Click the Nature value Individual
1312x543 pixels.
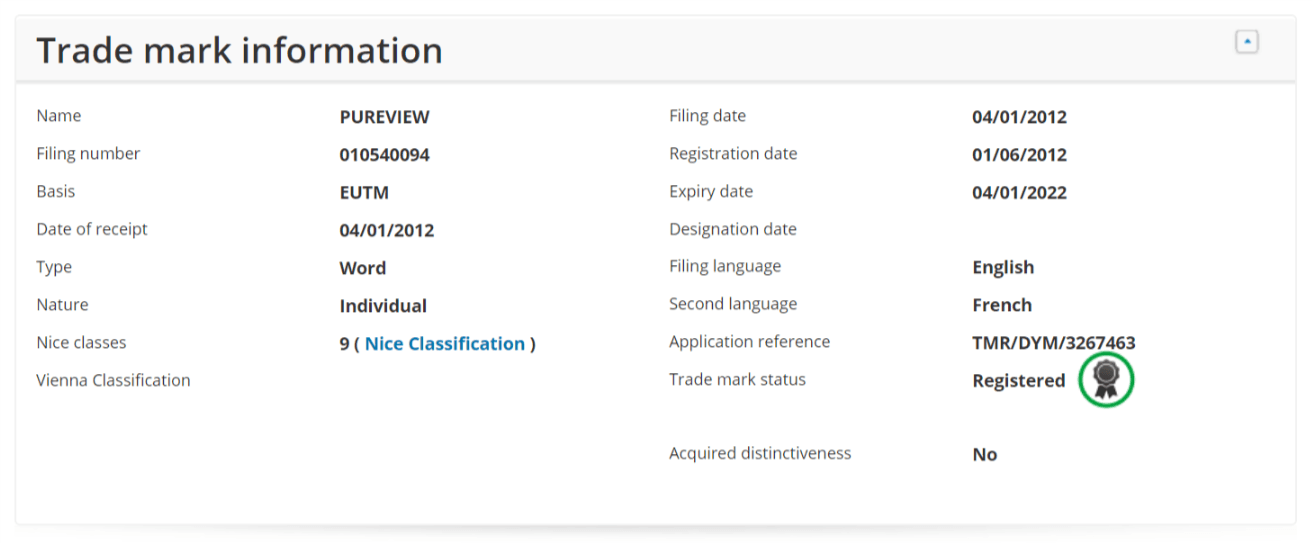(383, 306)
